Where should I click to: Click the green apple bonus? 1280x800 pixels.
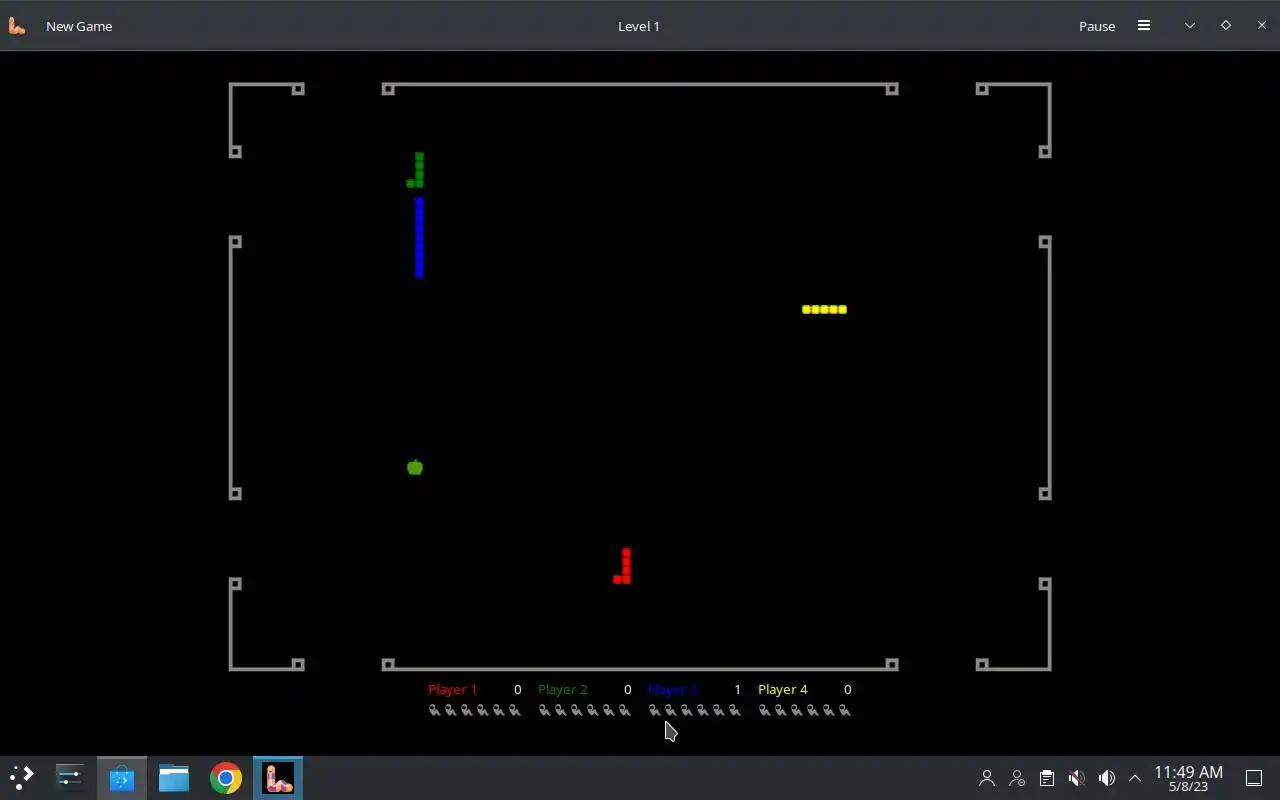(x=415, y=467)
